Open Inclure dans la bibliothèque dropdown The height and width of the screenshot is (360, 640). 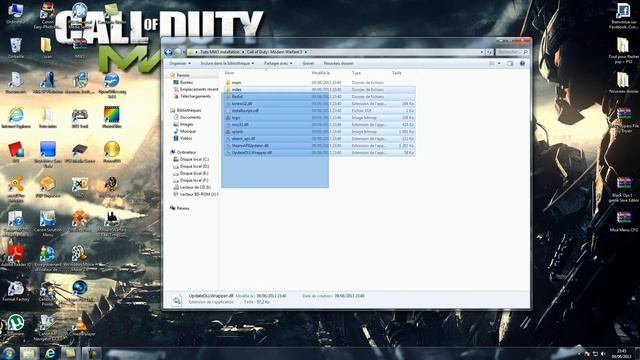pyautogui.click(x=227, y=63)
